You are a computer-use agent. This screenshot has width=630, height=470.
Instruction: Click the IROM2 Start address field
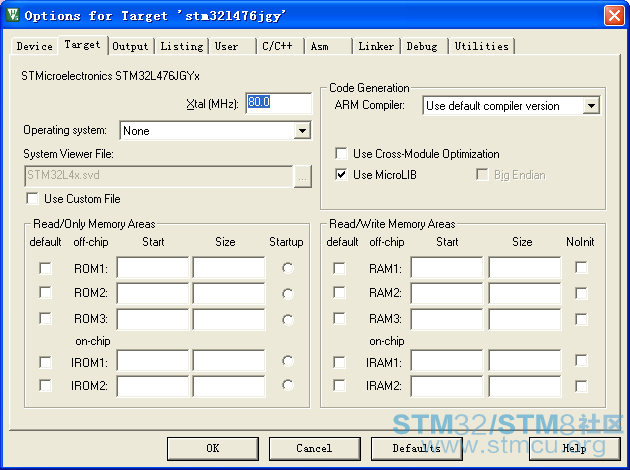point(153,386)
